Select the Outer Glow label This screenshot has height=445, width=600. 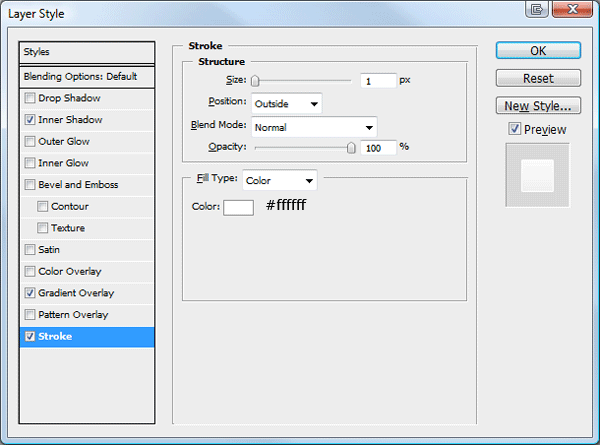pyautogui.click(x=64, y=141)
